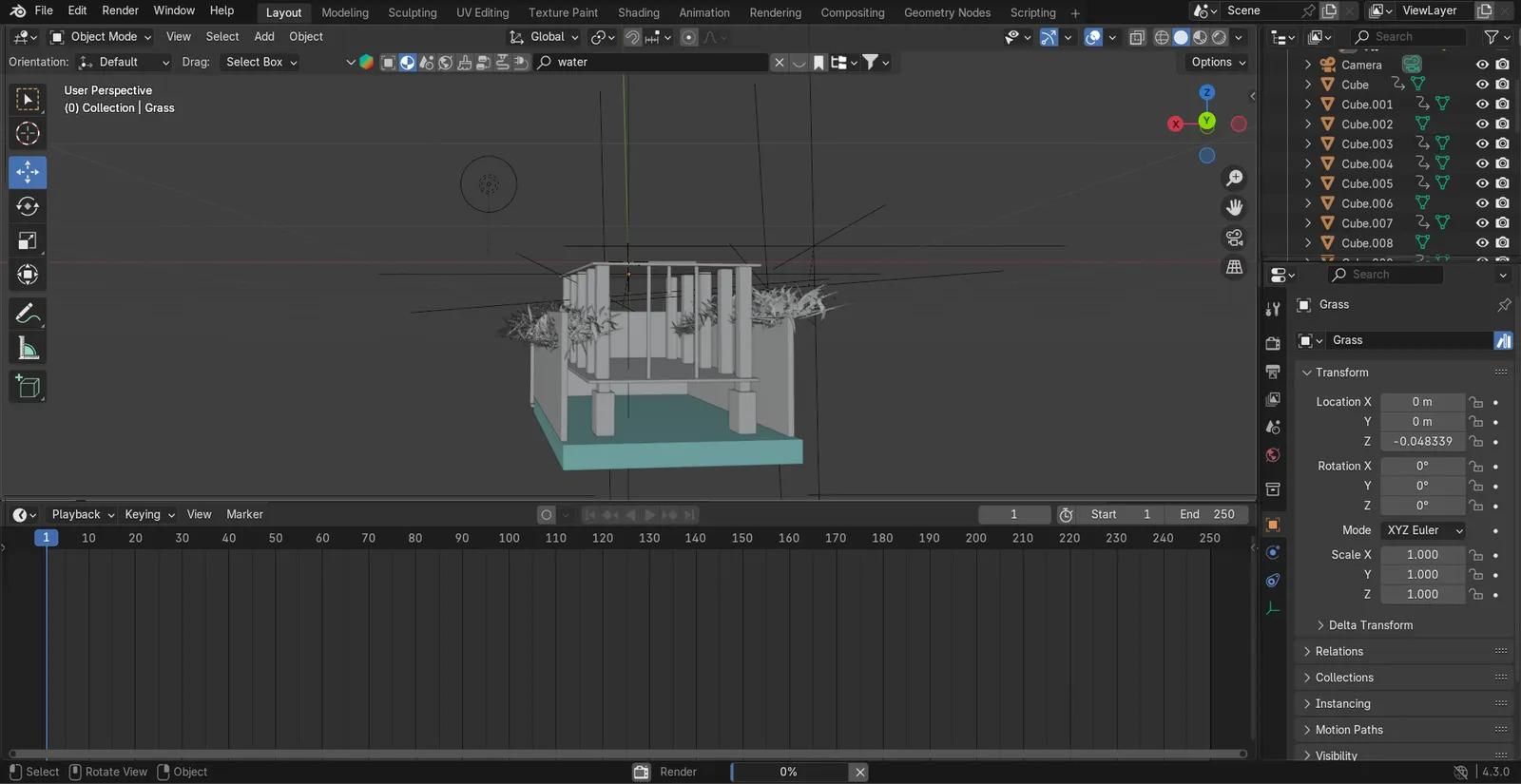The height and width of the screenshot is (784, 1521).
Task: Open the timeline Marker menu
Action: [x=244, y=514]
